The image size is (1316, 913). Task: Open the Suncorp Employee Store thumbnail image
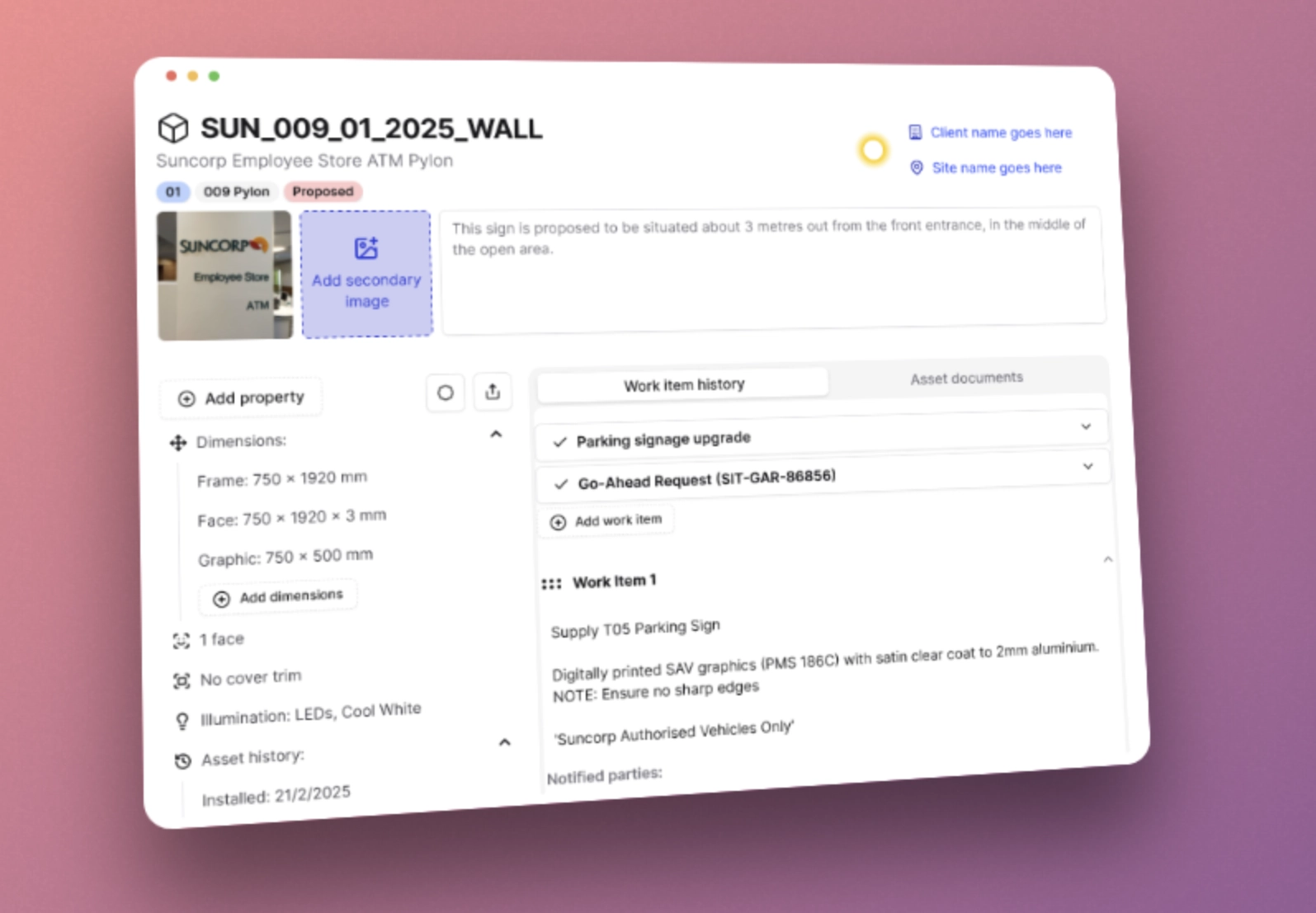click(x=224, y=275)
